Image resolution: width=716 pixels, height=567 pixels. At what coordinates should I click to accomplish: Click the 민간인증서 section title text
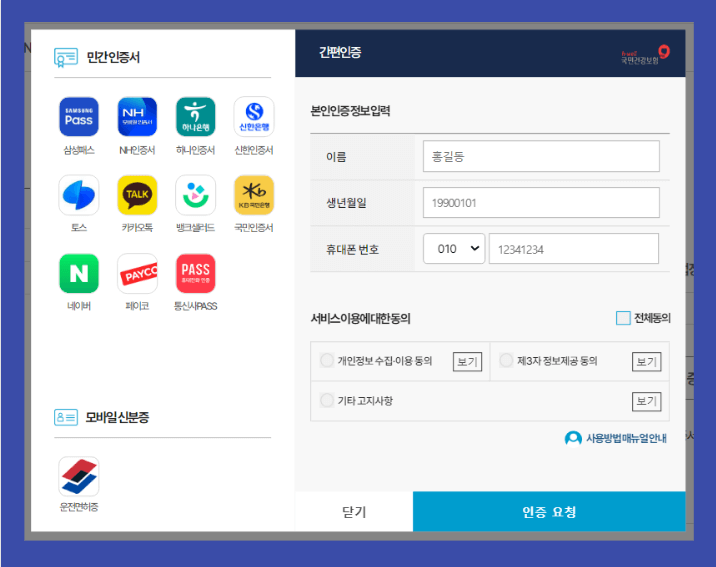[x=113, y=58]
